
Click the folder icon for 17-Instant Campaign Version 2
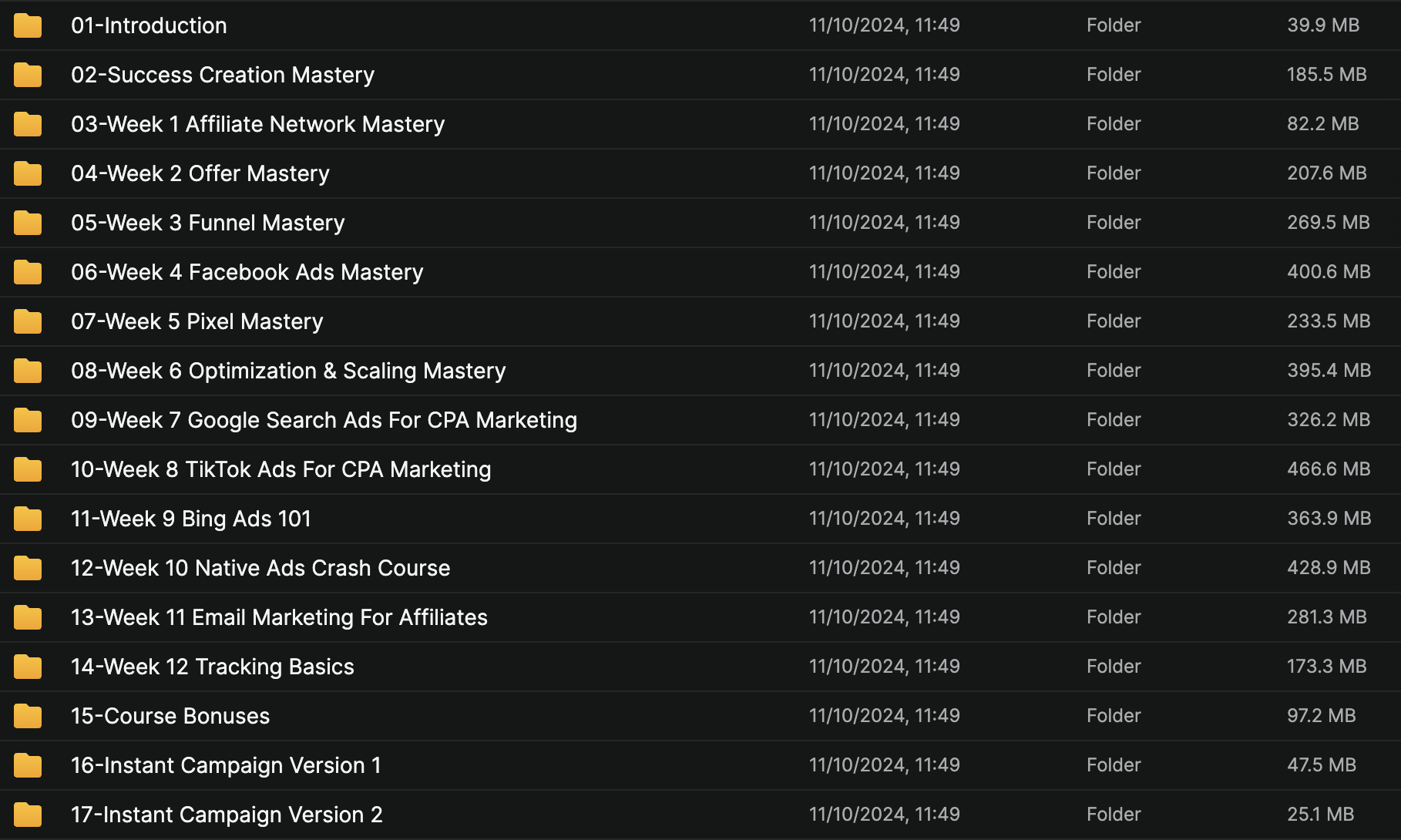tap(28, 815)
